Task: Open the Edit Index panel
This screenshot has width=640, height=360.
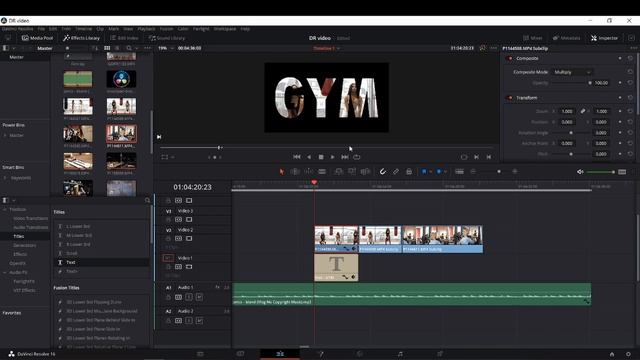Action: (x=124, y=38)
